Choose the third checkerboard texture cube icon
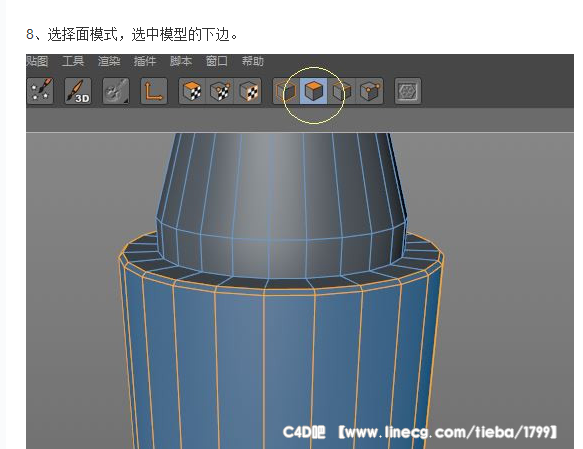This screenshot has width=583, height=449. pyautogui.click(x=248, y=91)
